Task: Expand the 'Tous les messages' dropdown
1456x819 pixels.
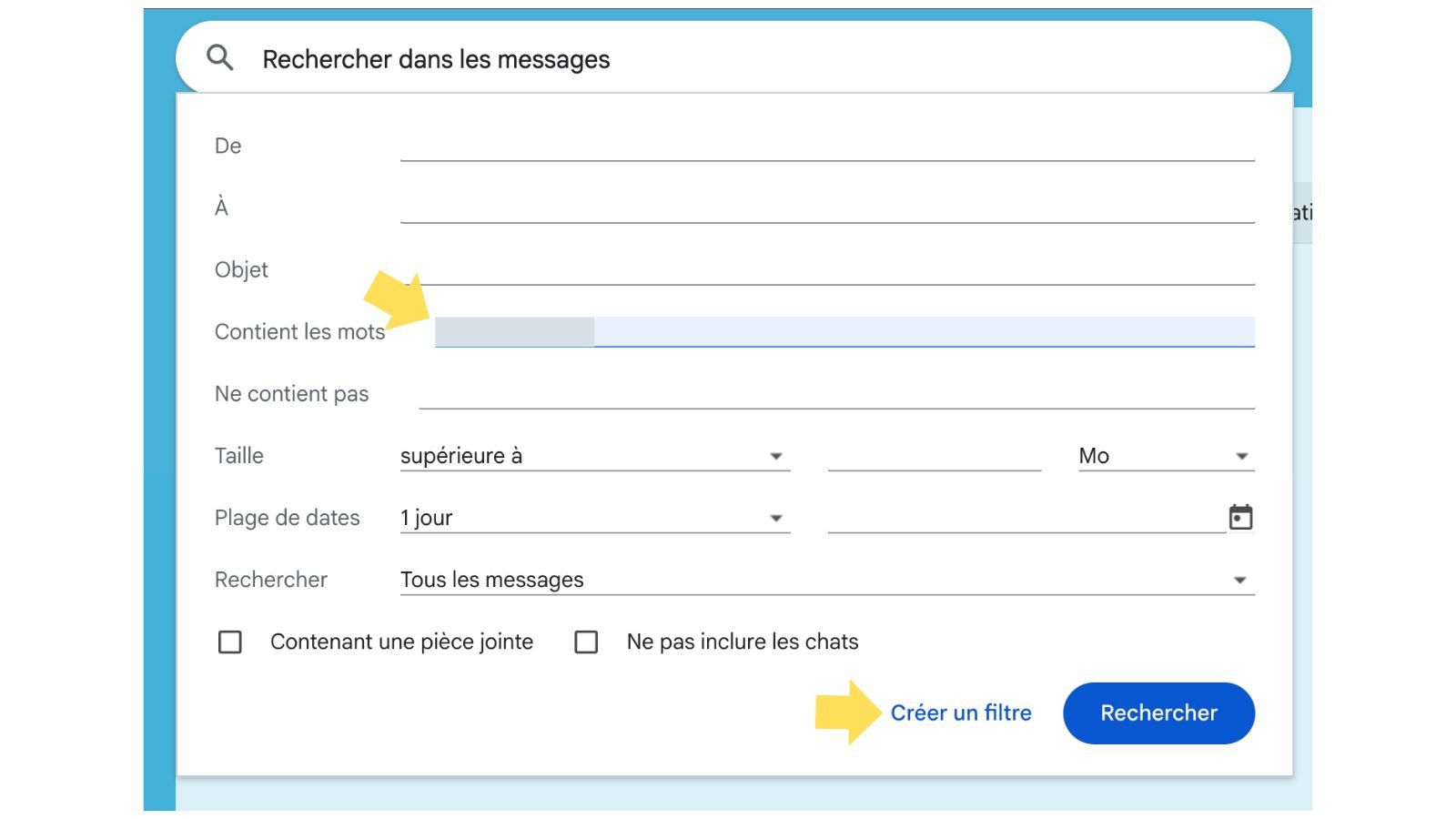Action: 826,580
